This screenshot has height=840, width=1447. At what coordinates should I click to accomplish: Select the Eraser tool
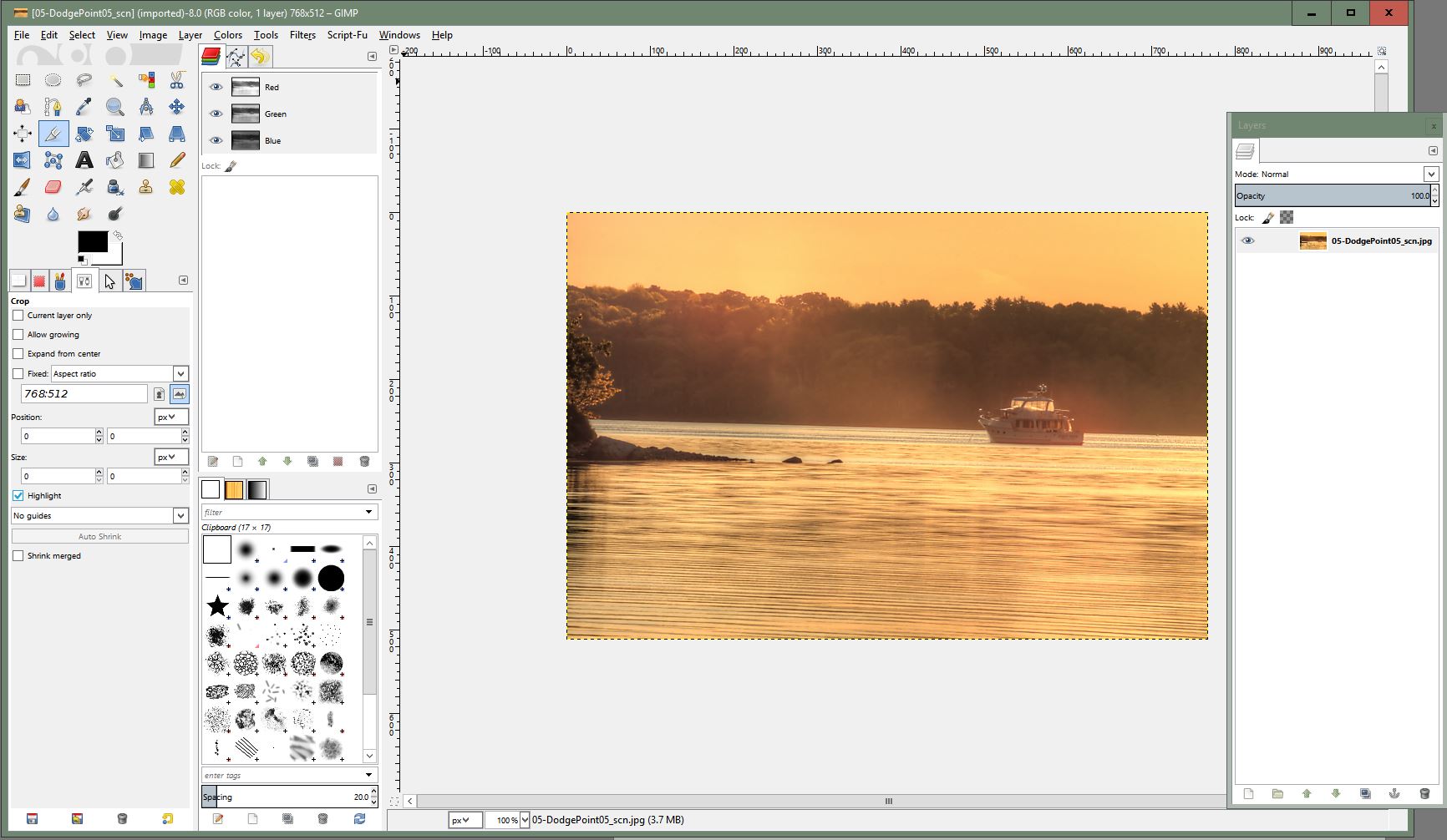[53, 187]
